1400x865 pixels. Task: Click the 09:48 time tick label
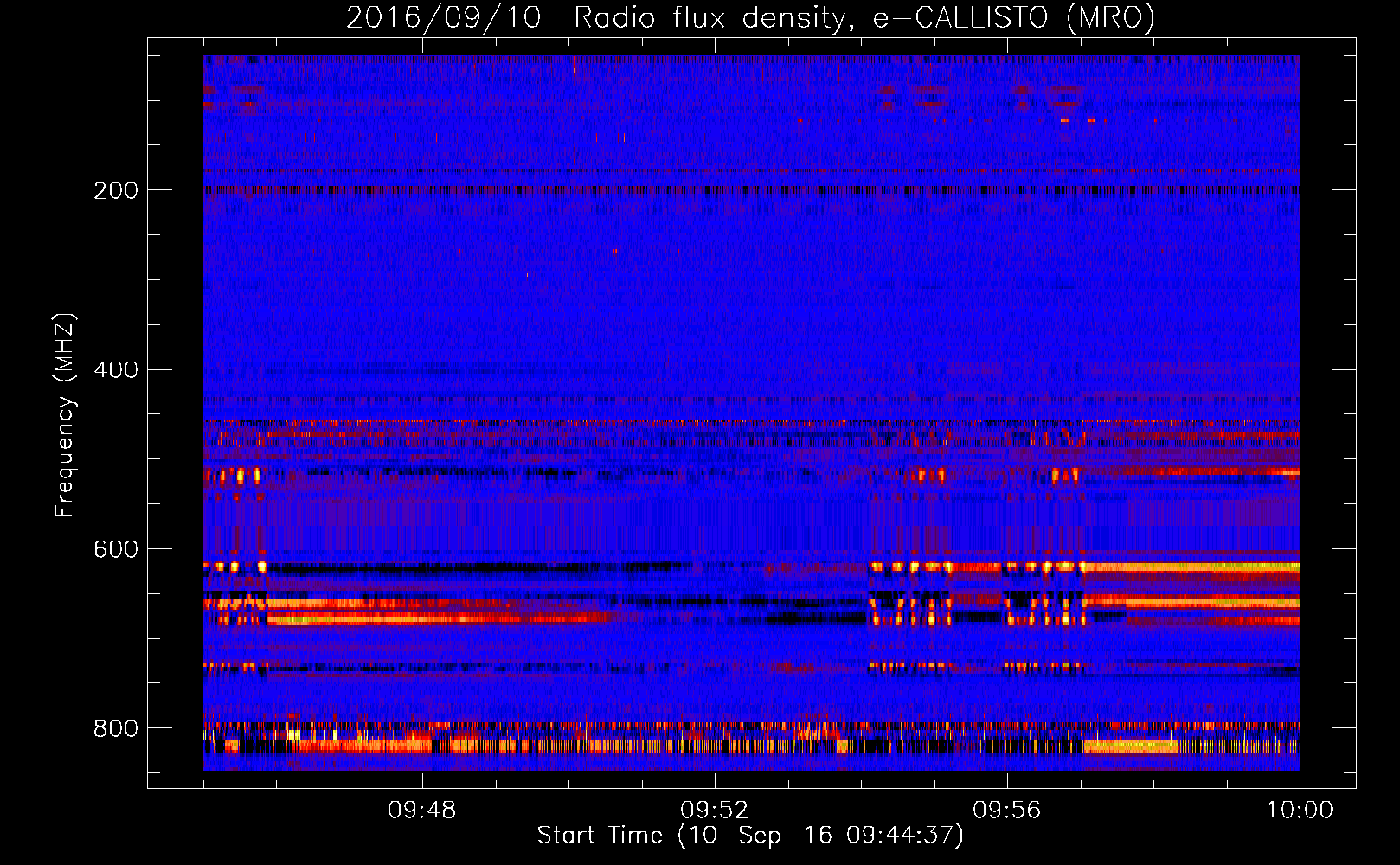pos(422,811)
